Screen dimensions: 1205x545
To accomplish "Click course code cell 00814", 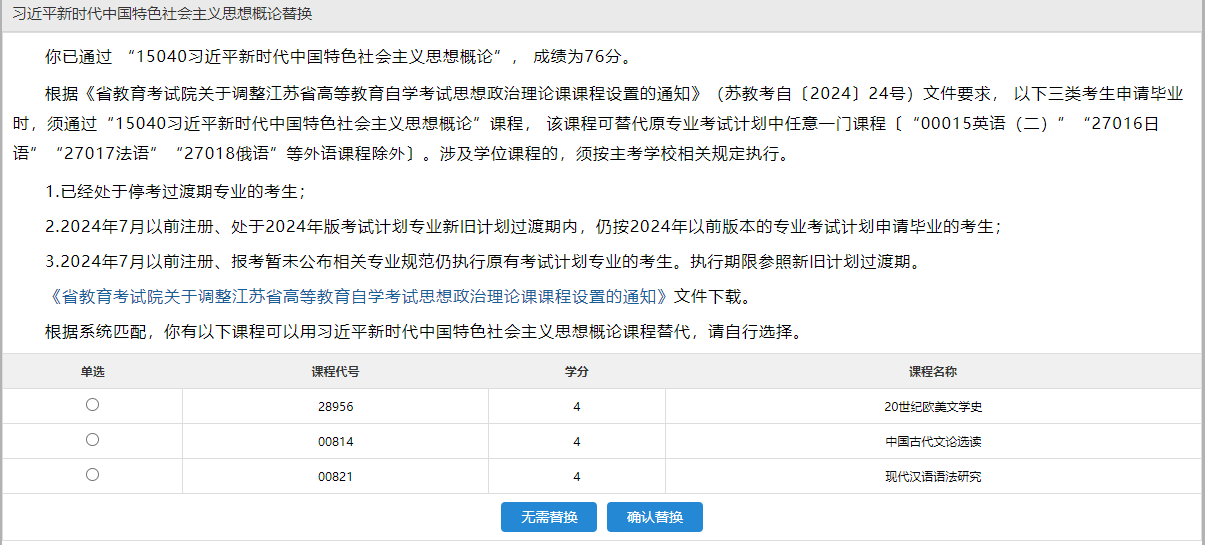I will coord(335,442).
